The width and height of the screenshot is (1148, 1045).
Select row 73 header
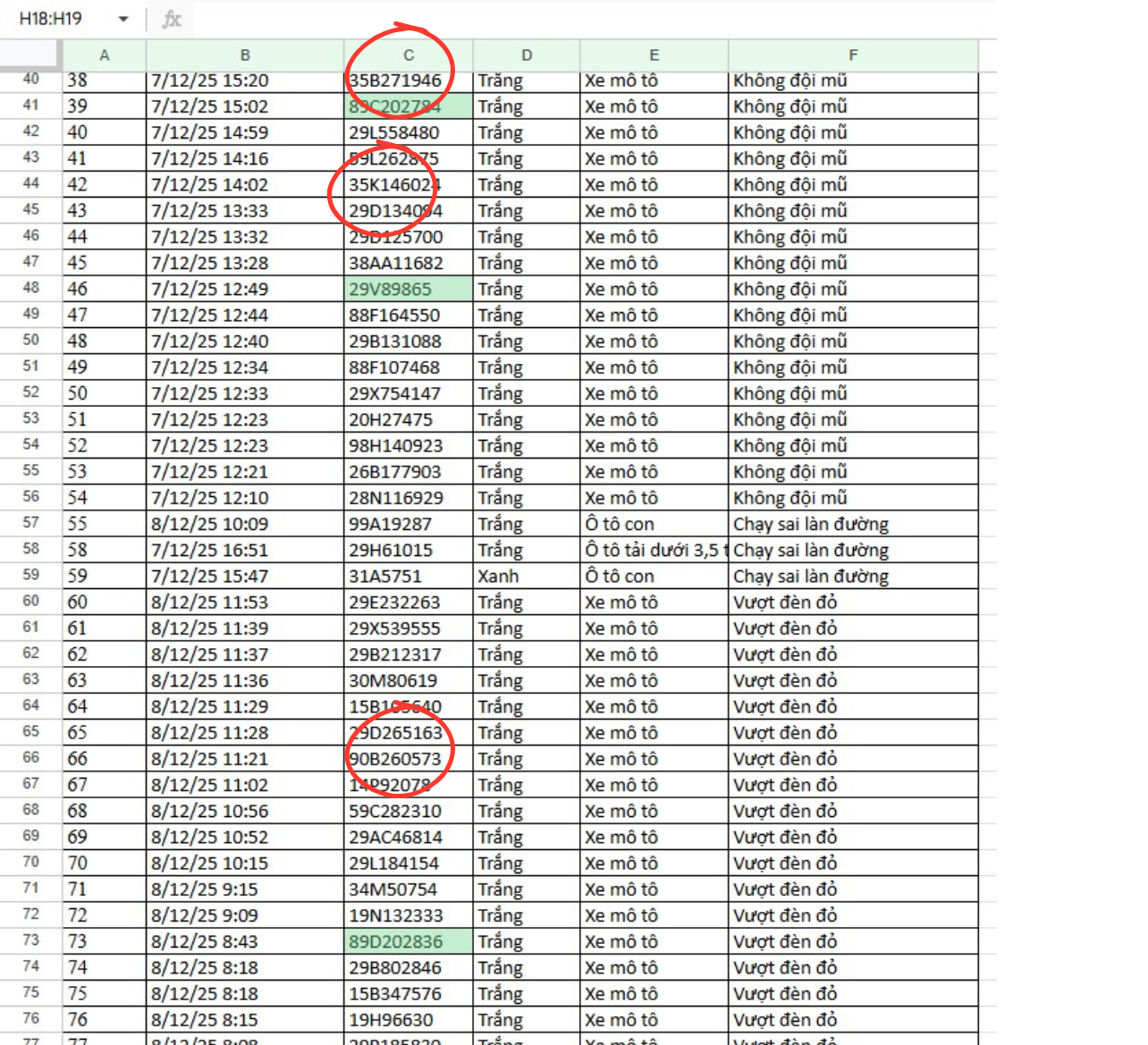click(31, 940)
